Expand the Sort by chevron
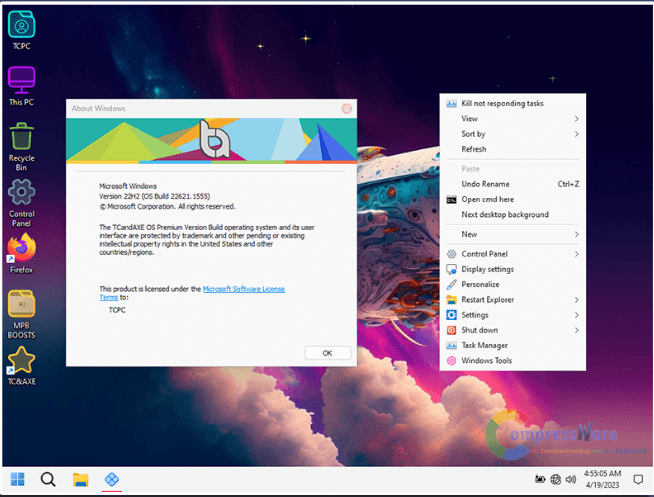This screenshot has height=497, width=654. click(x=576, y=134)
